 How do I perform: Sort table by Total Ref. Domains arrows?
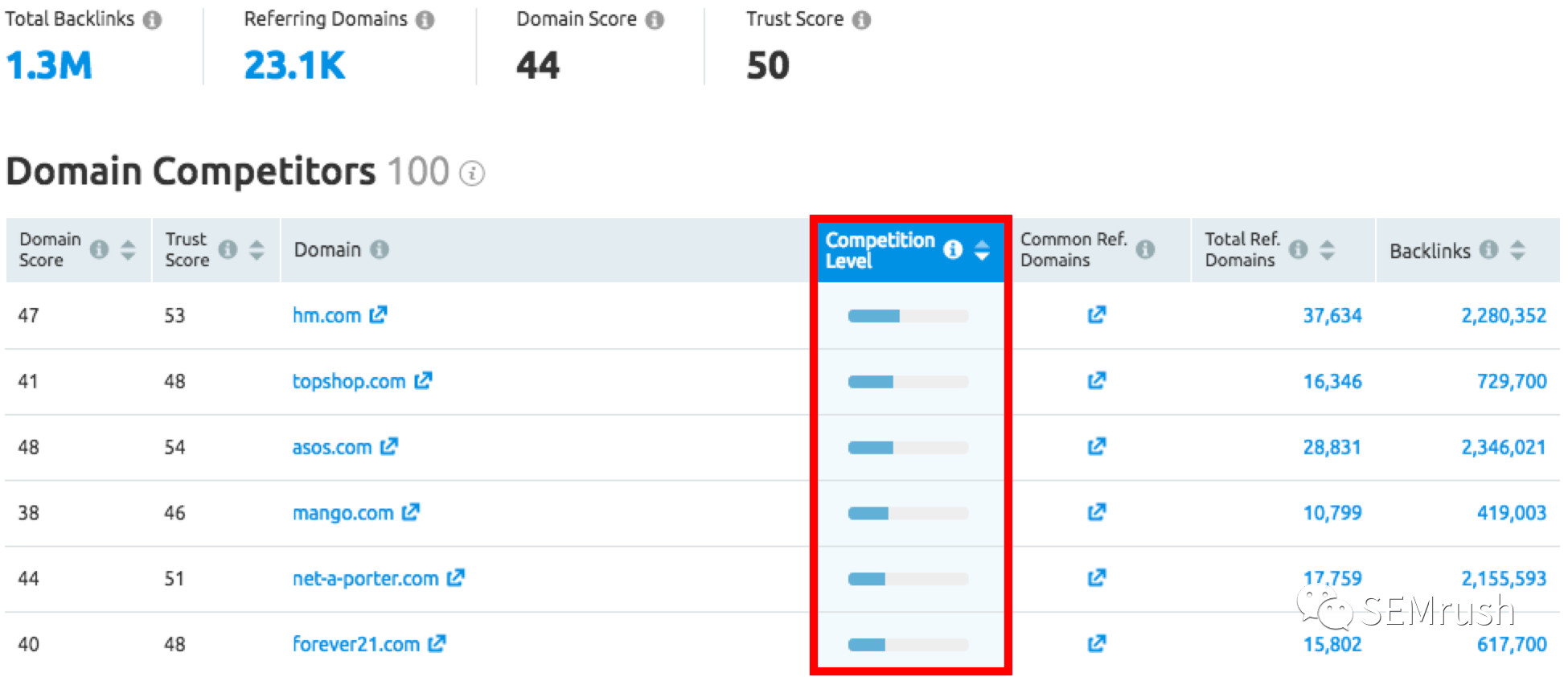coord(1328,250)
